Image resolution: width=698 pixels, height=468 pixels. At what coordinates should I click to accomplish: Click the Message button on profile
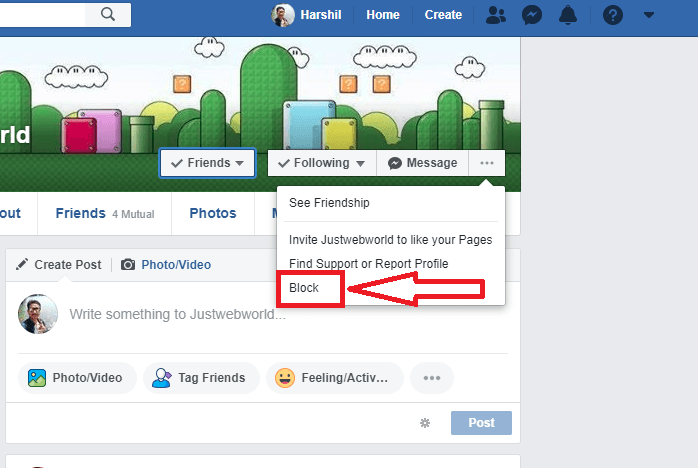[x=422, y=163]
